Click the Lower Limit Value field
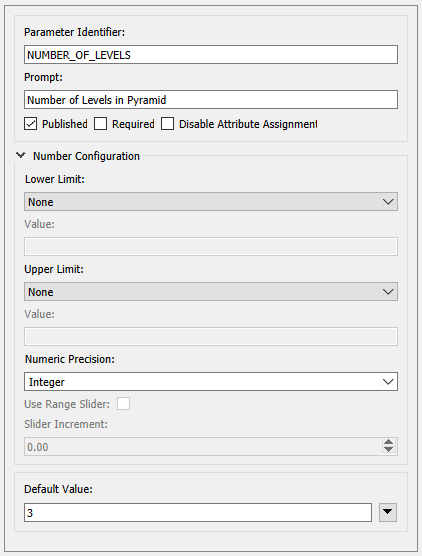 click(x=211, y=246)
